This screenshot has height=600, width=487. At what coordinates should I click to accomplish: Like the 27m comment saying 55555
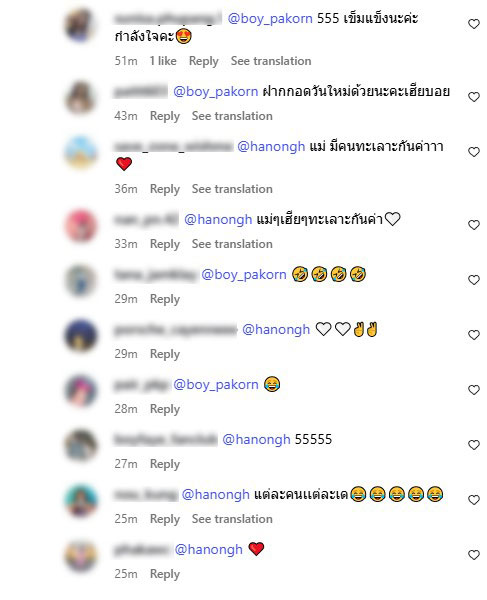474,445
